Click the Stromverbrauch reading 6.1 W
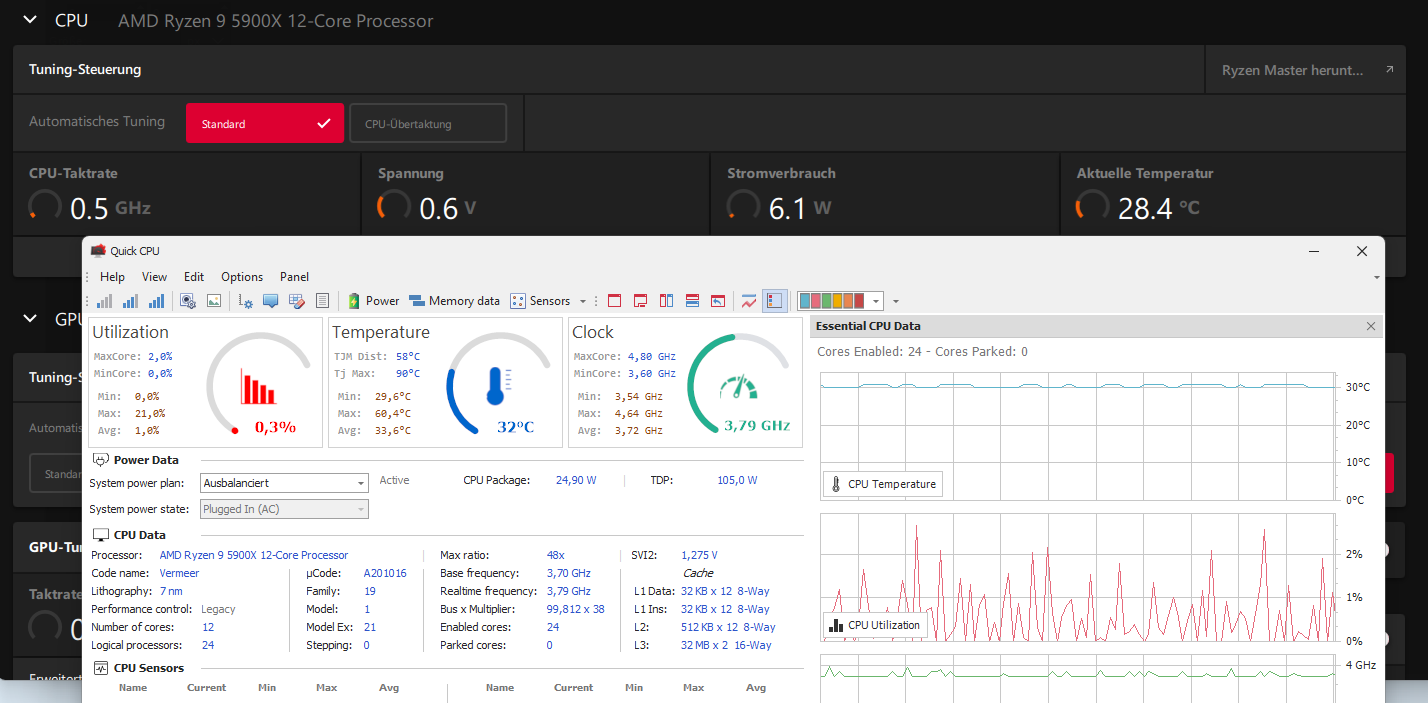Viewport: 1428px width, 703px height. 800,208
